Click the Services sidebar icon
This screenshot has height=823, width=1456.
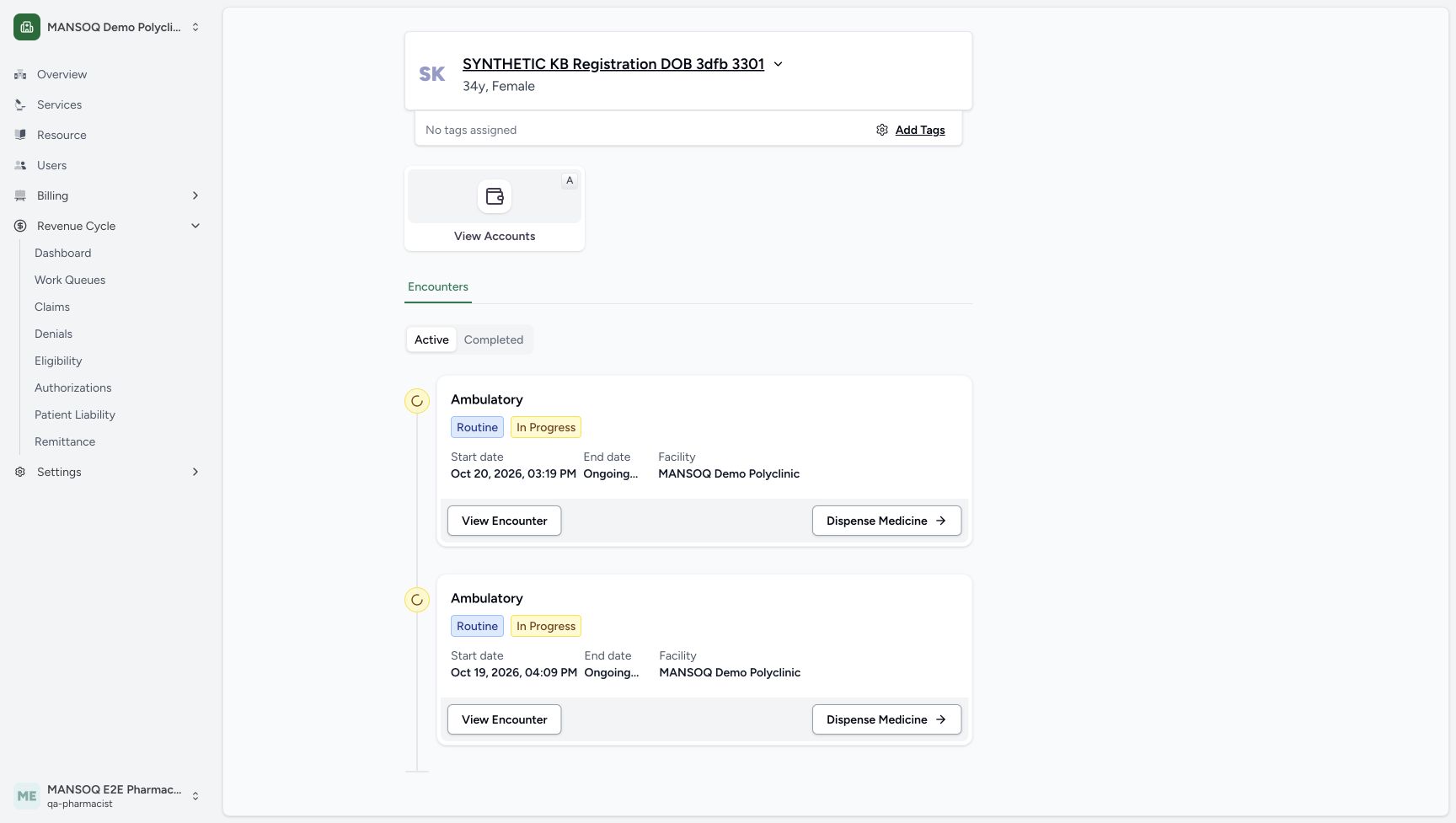(x=20, y=104)
